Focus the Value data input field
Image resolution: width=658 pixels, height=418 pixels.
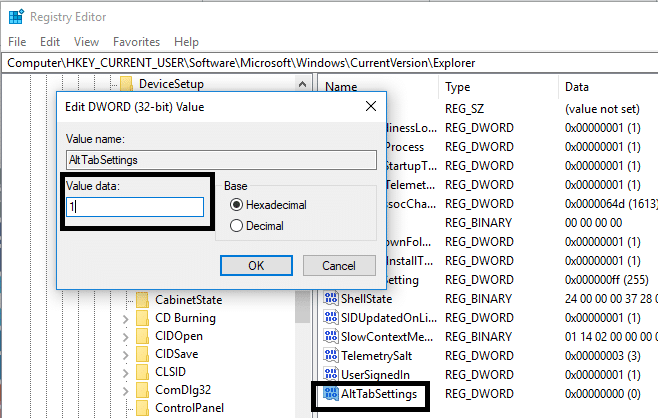tap(134, 207)
